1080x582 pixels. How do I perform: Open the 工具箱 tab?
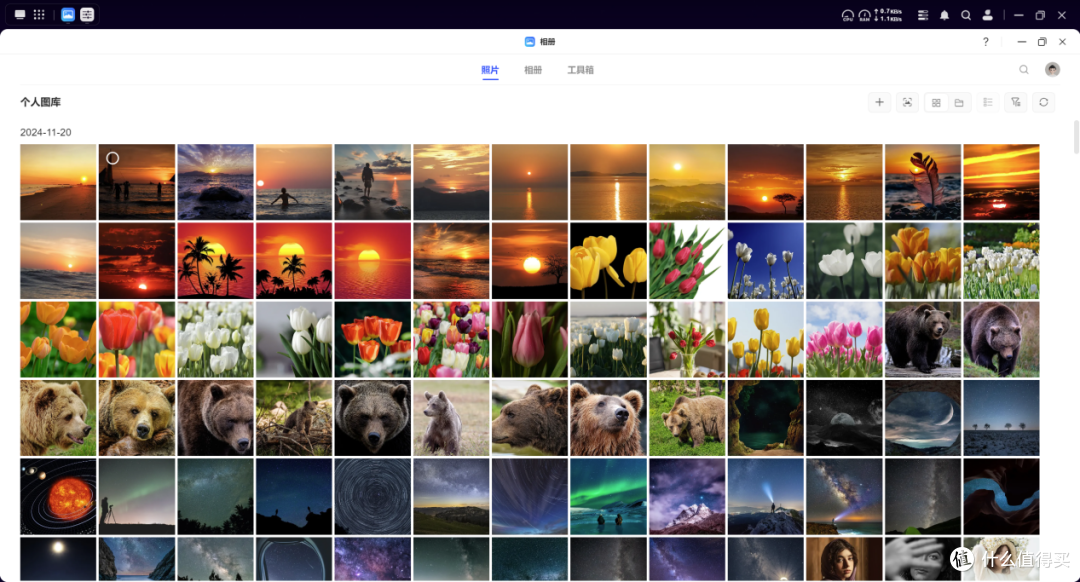pyautogui.click(x=580, y=70)
